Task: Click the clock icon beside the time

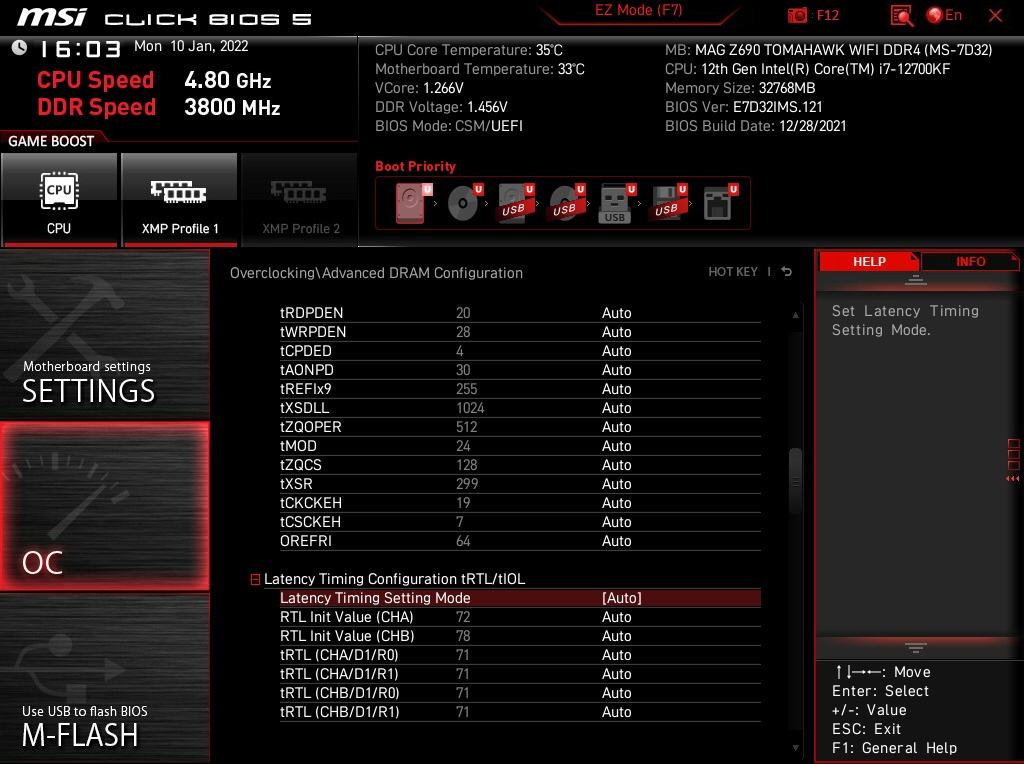Action: (x=20, y=48)
